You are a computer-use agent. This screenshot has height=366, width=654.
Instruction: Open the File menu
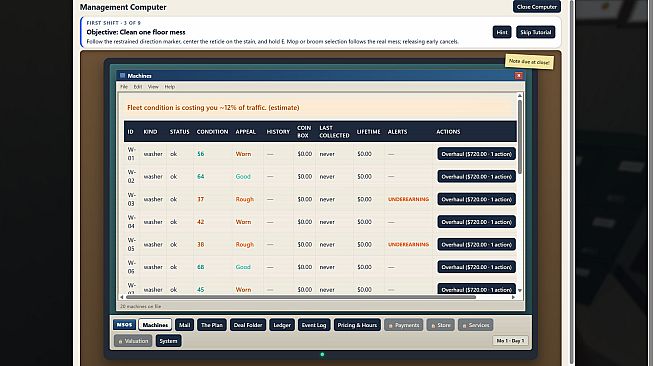(124, 87)
